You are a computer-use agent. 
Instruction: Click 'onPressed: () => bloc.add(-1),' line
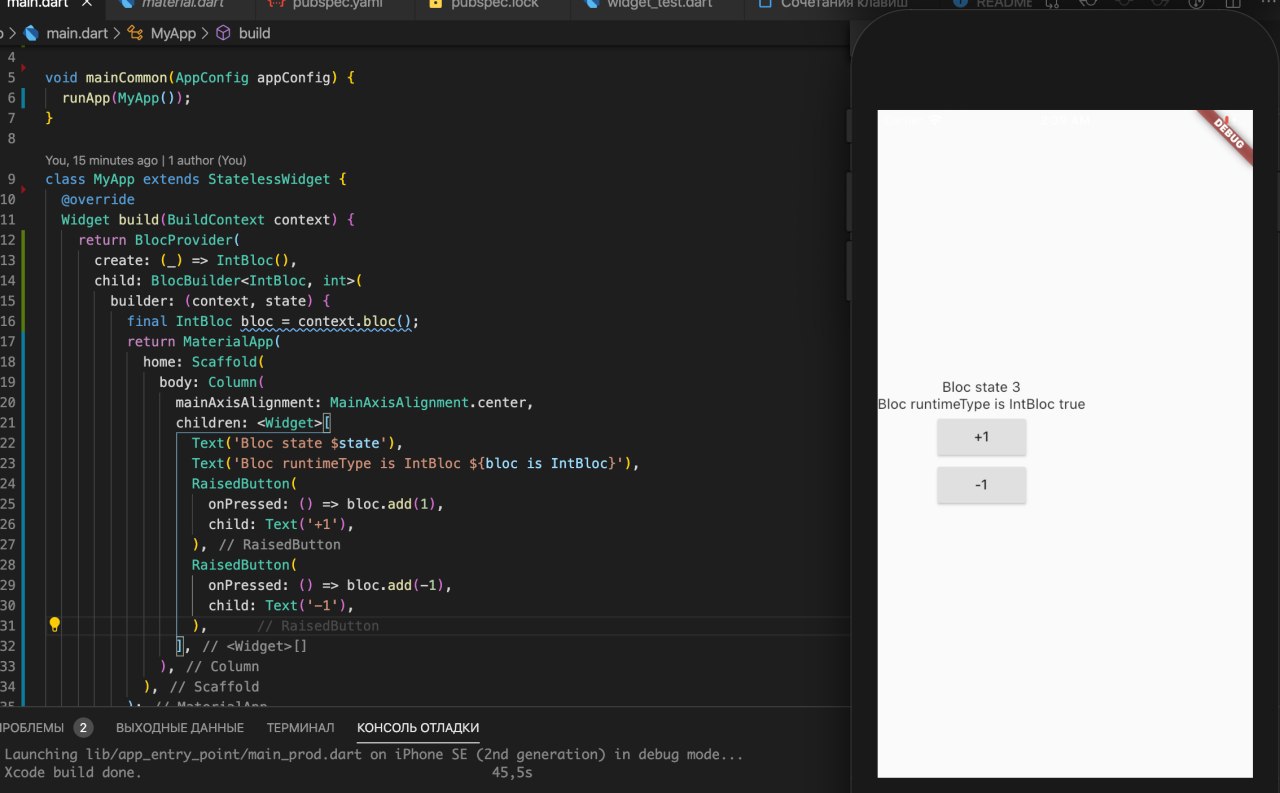coord(330,584)
